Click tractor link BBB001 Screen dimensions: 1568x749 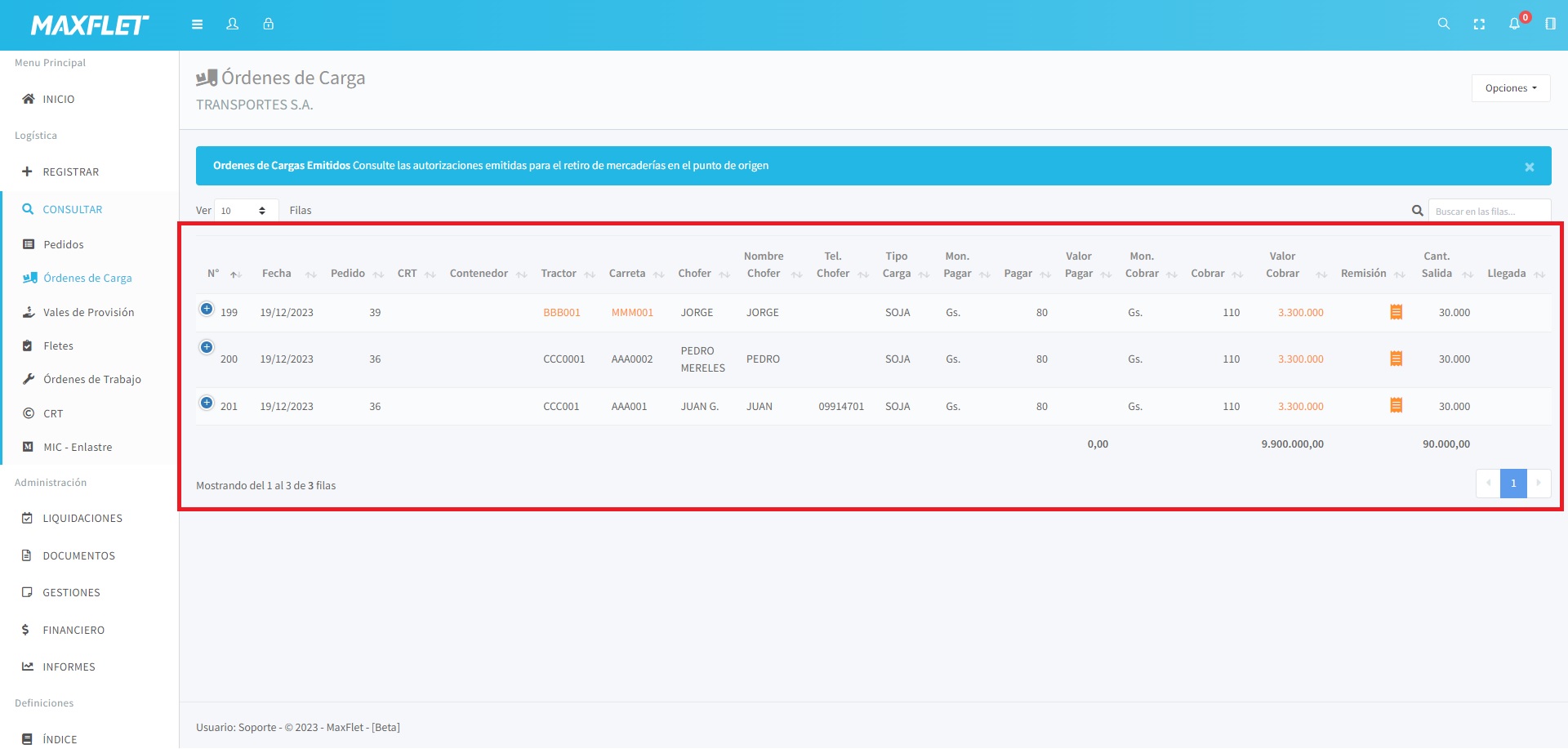point(561,313)
